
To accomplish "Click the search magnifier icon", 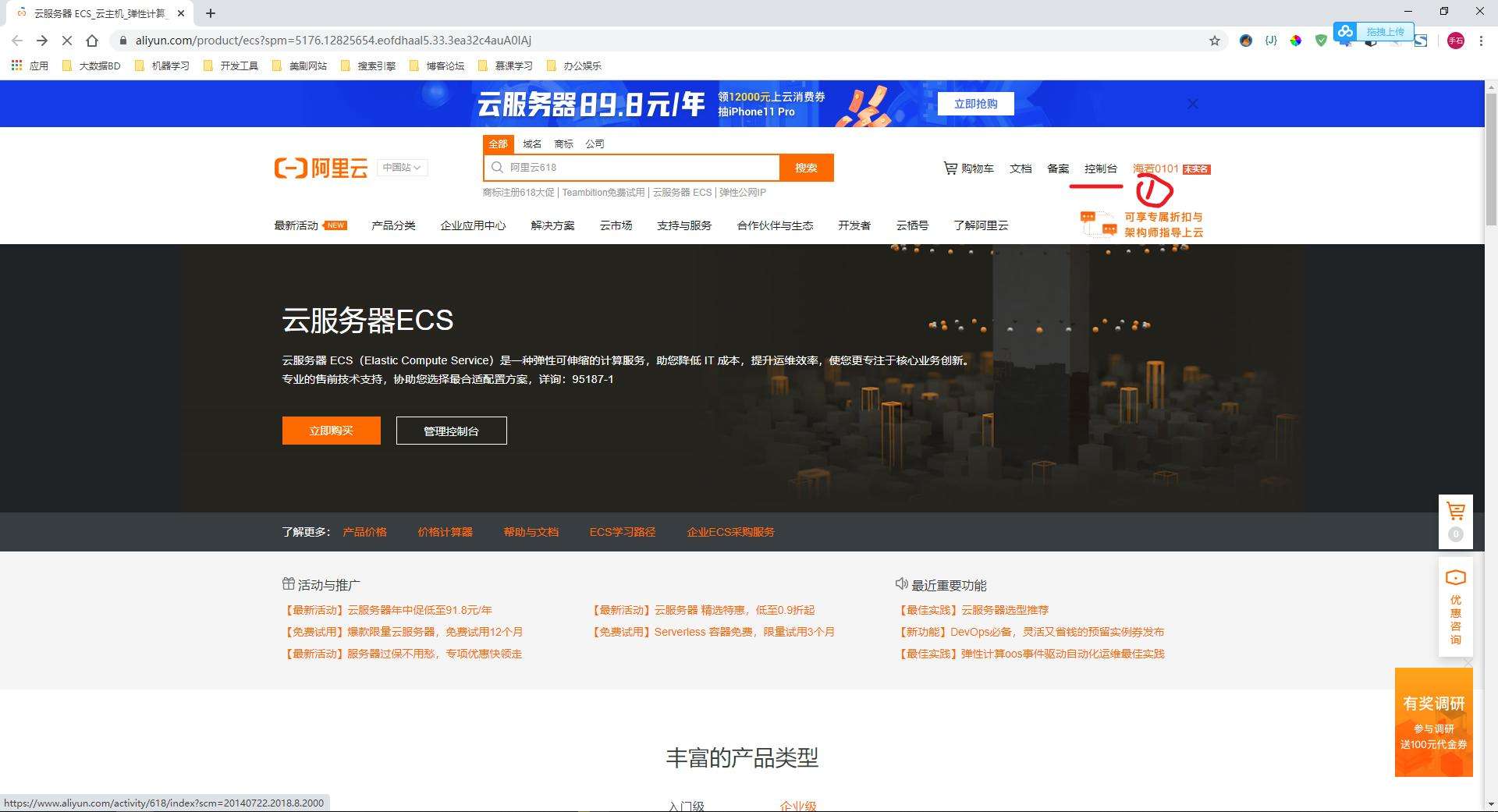I will tap(497, 168).
